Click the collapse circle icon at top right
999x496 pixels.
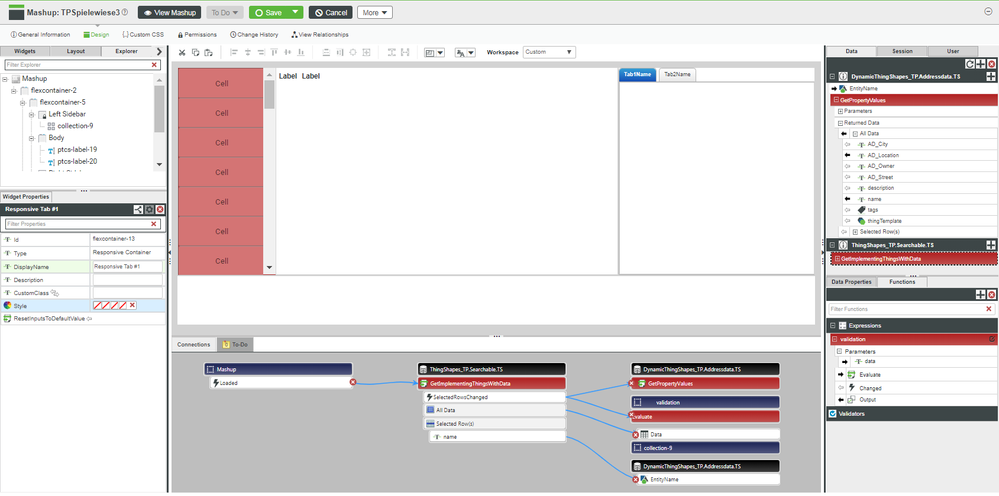point(988,11)
